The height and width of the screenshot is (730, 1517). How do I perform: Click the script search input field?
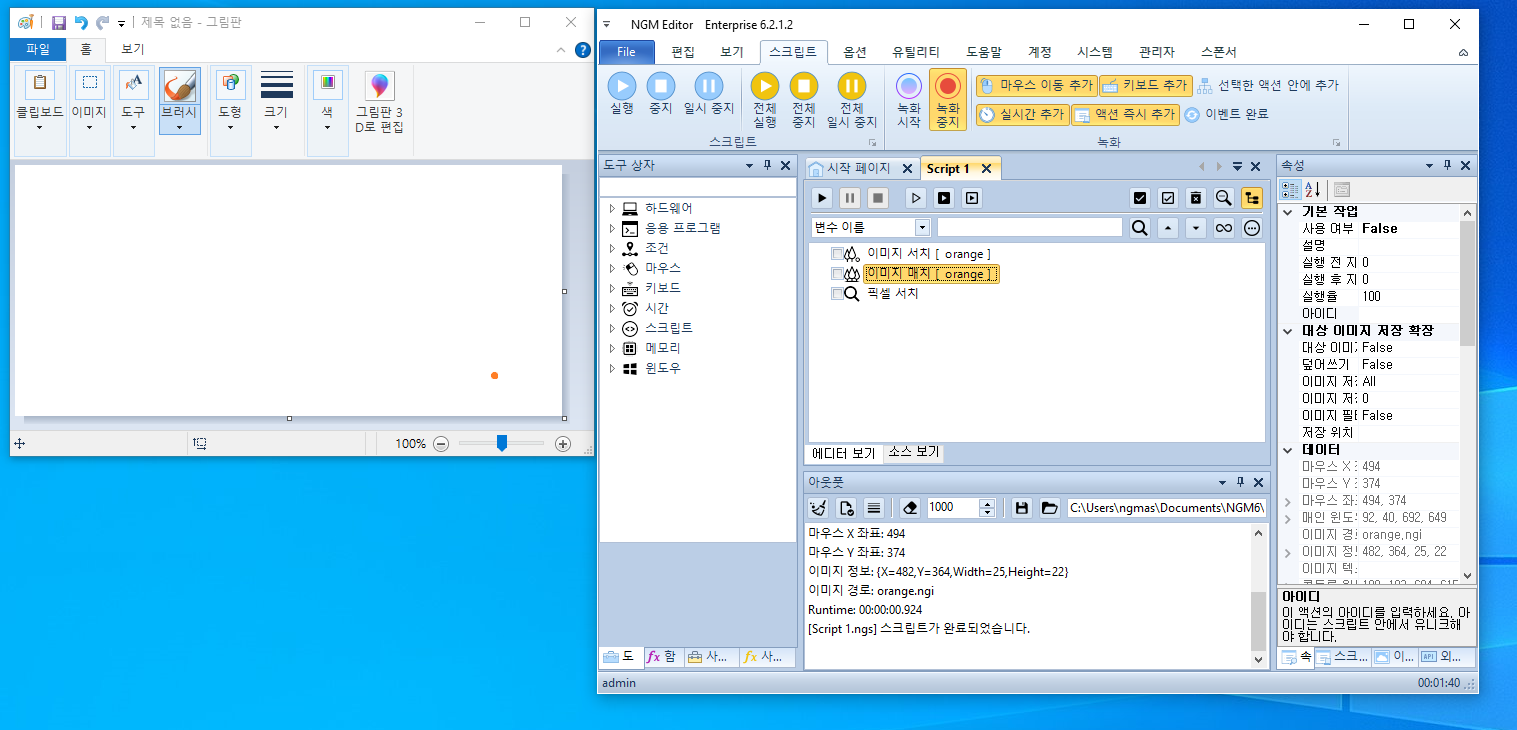(x=1030, y=228)
